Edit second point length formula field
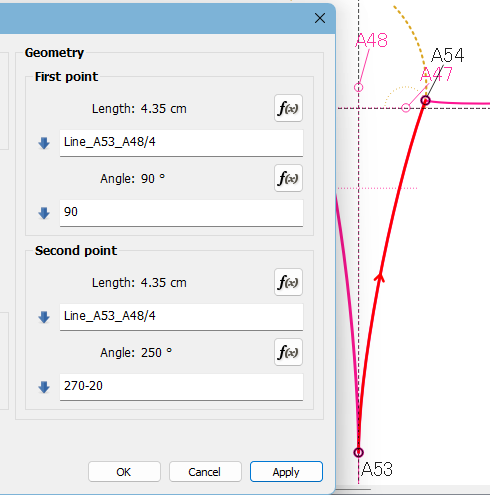Screen dimensions: 490x495 point(181,317)
